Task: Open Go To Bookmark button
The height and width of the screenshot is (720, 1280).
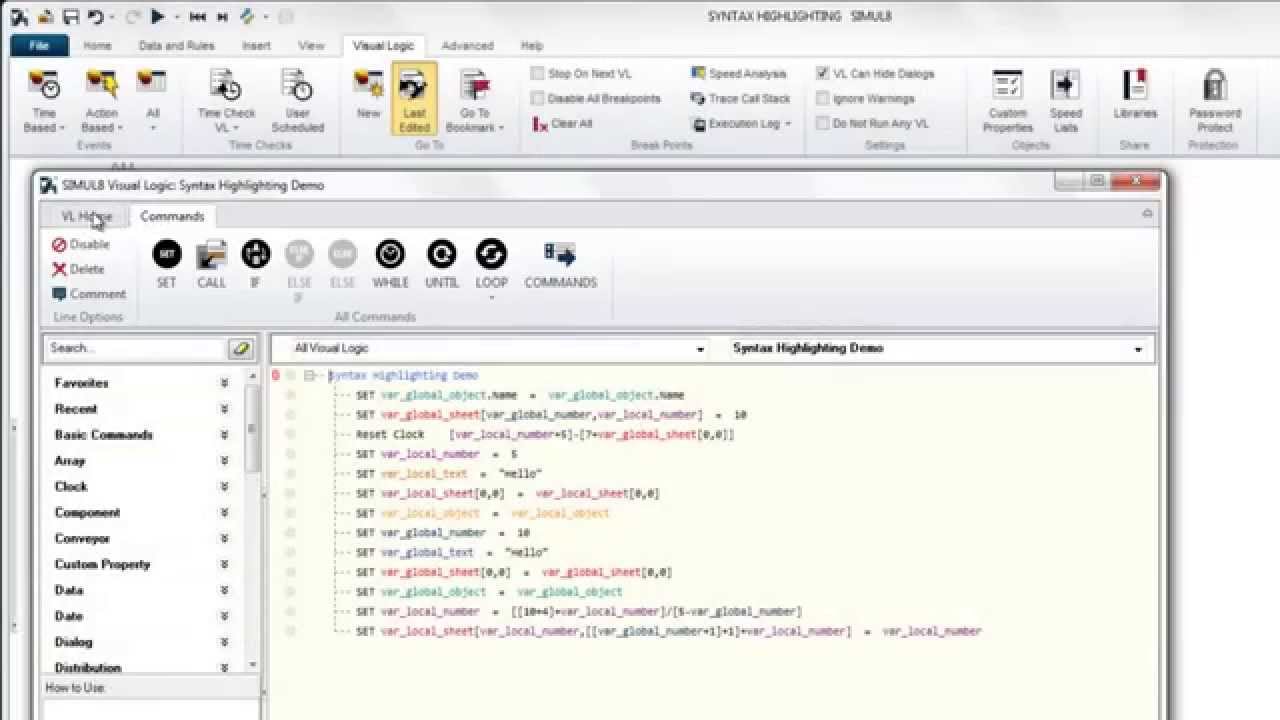Action: pos(474,100)
